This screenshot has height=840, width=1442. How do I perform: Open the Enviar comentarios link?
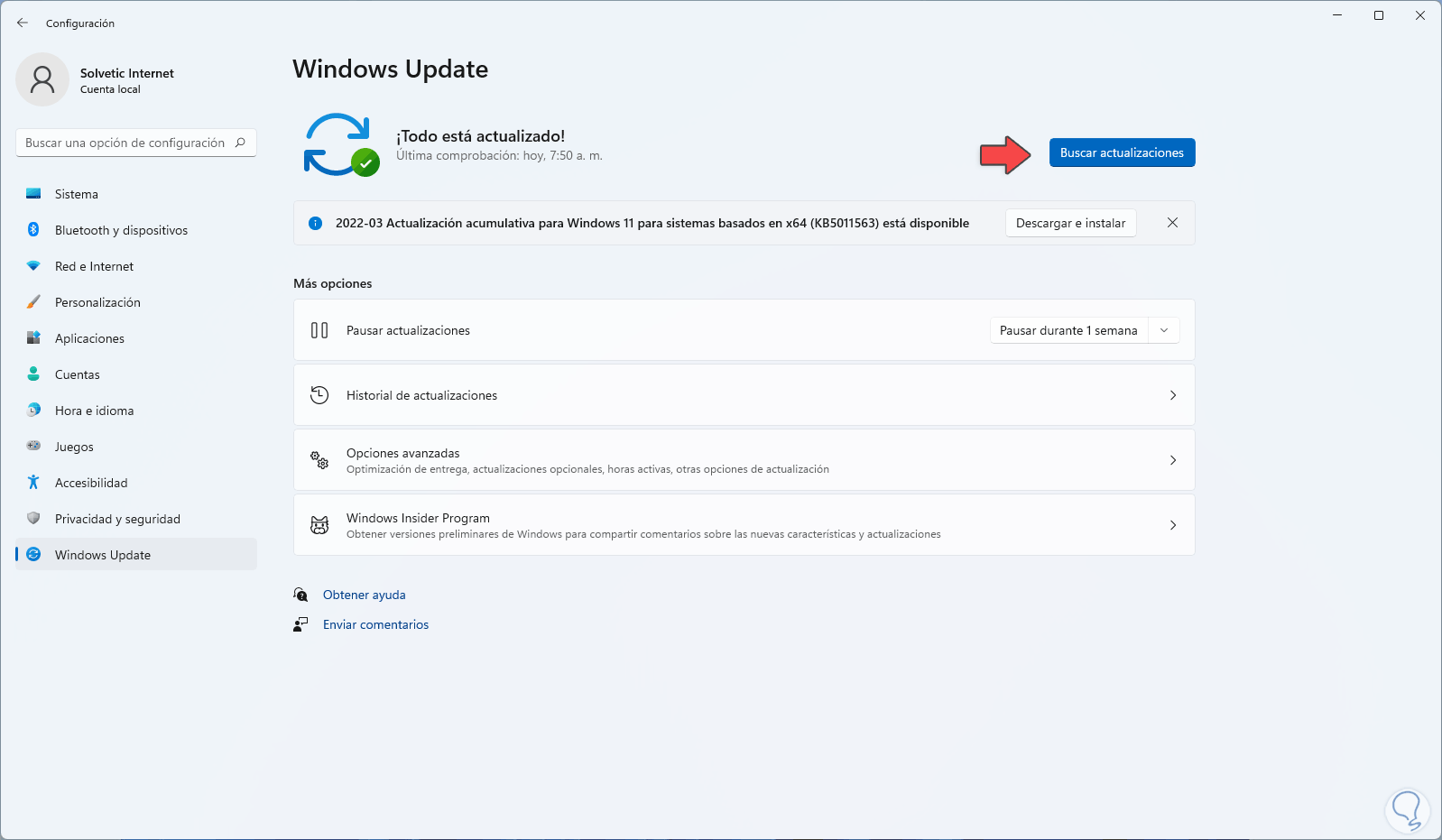(x=375, y=624)
